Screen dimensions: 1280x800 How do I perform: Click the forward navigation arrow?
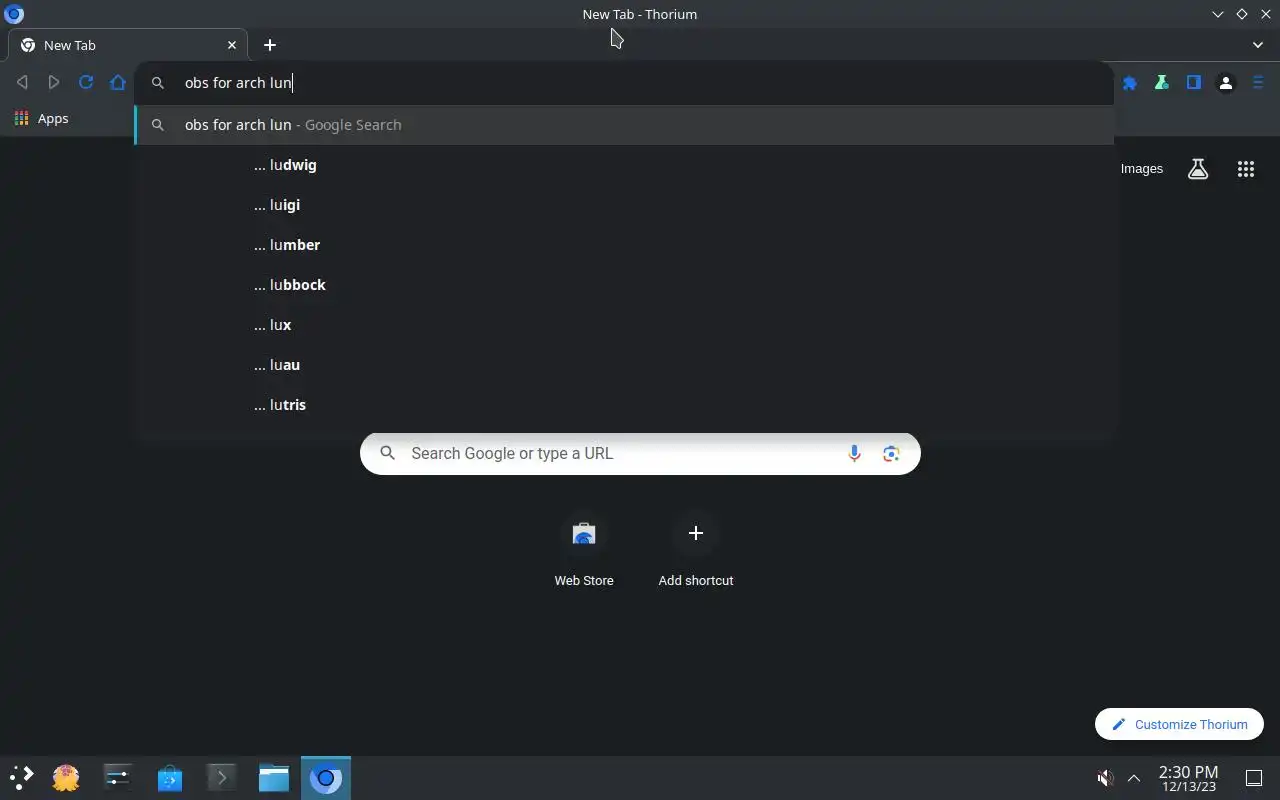(54, 83)
